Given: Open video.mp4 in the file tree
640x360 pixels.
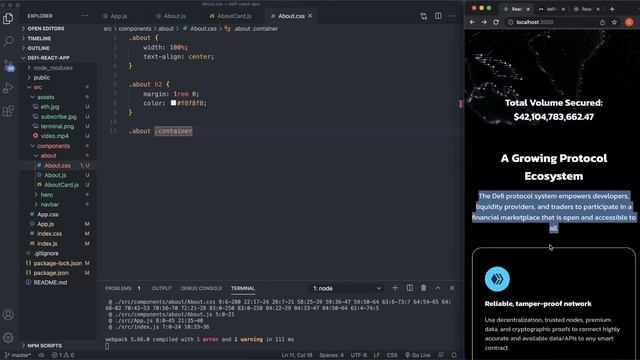Looking at the screenshot, I should click(x=54, y=136).
